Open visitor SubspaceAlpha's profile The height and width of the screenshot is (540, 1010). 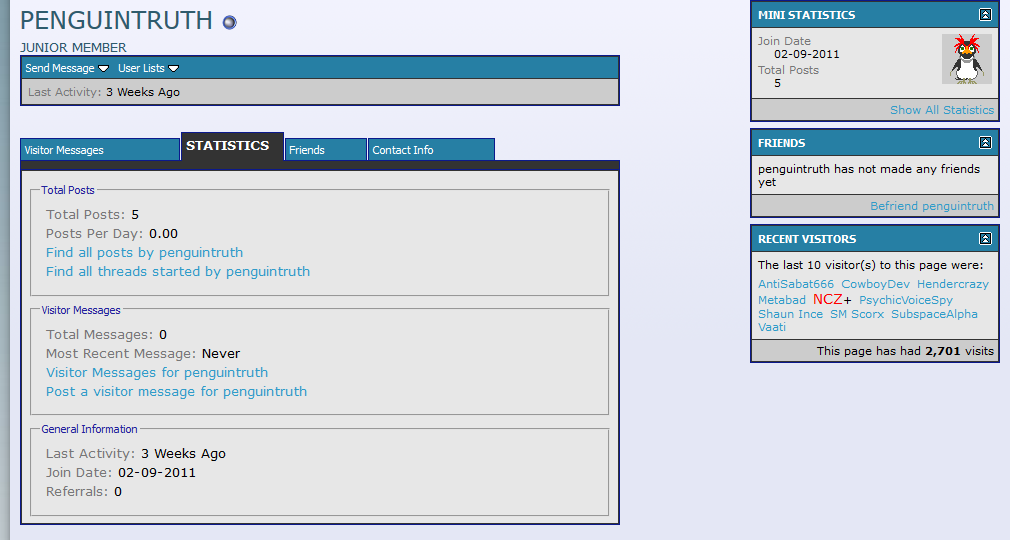(x=934, y=314)
